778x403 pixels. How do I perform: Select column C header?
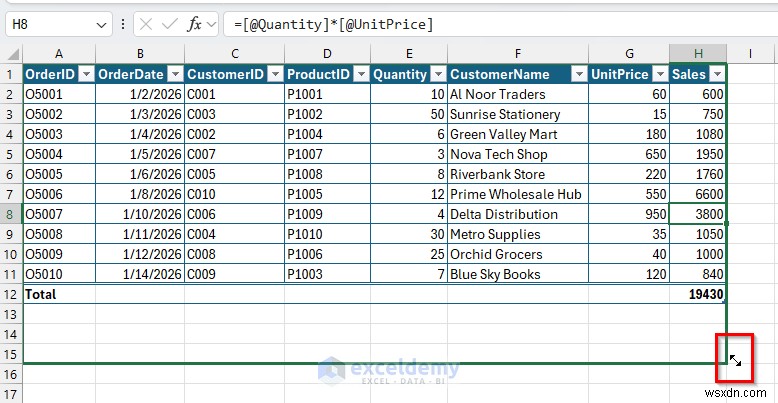click(x=235, y=54)
